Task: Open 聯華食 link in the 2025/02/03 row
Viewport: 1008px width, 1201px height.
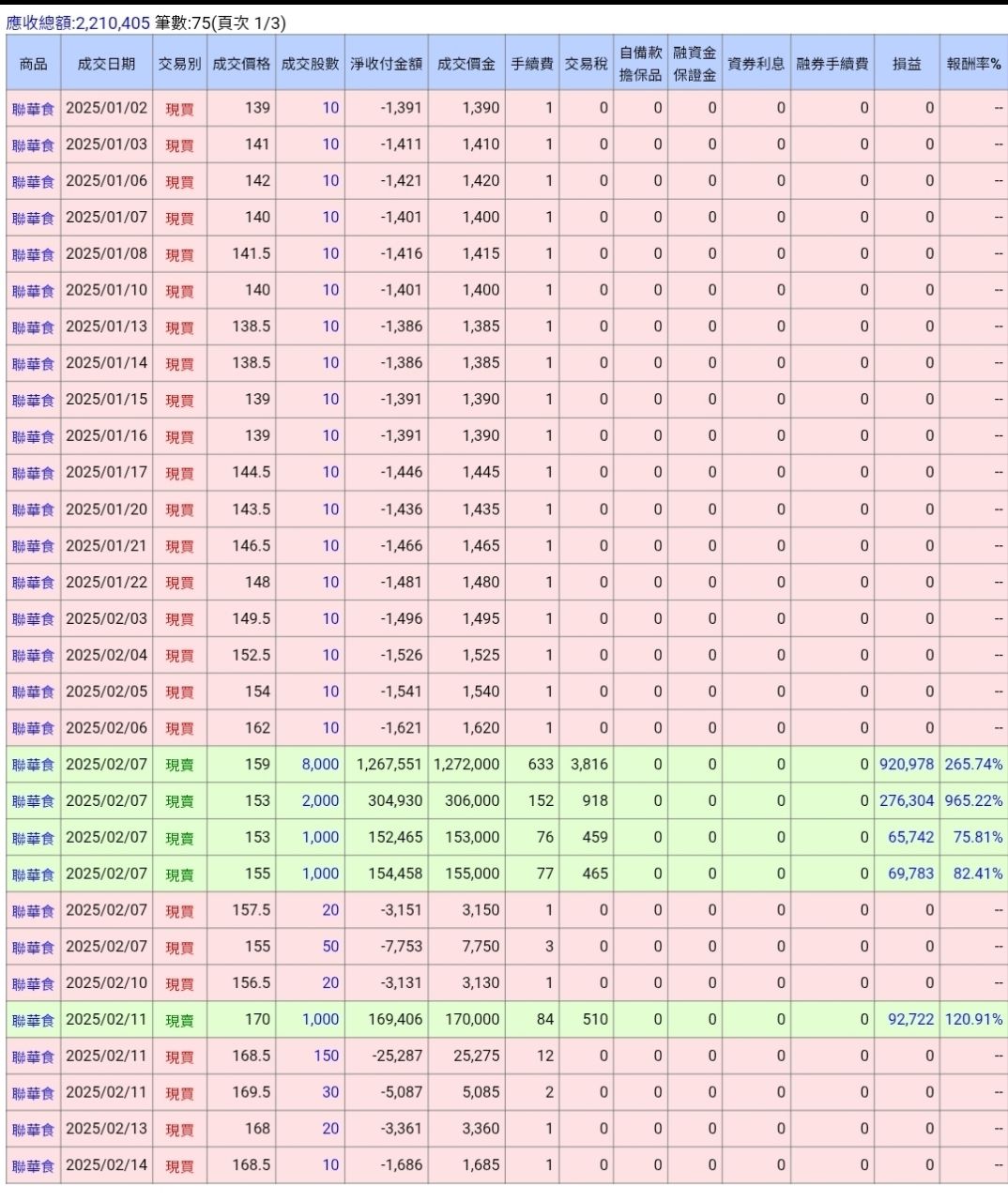Action: tap(33, 619)
